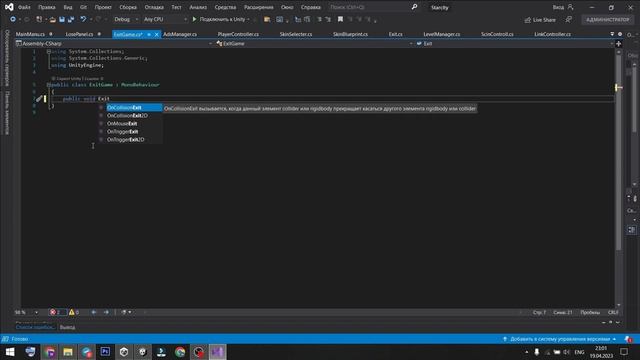This screenshot has height=360, width=640.
Task: Switch to the SkinBlueprint.cs tab
Action: tap(350, 34)
